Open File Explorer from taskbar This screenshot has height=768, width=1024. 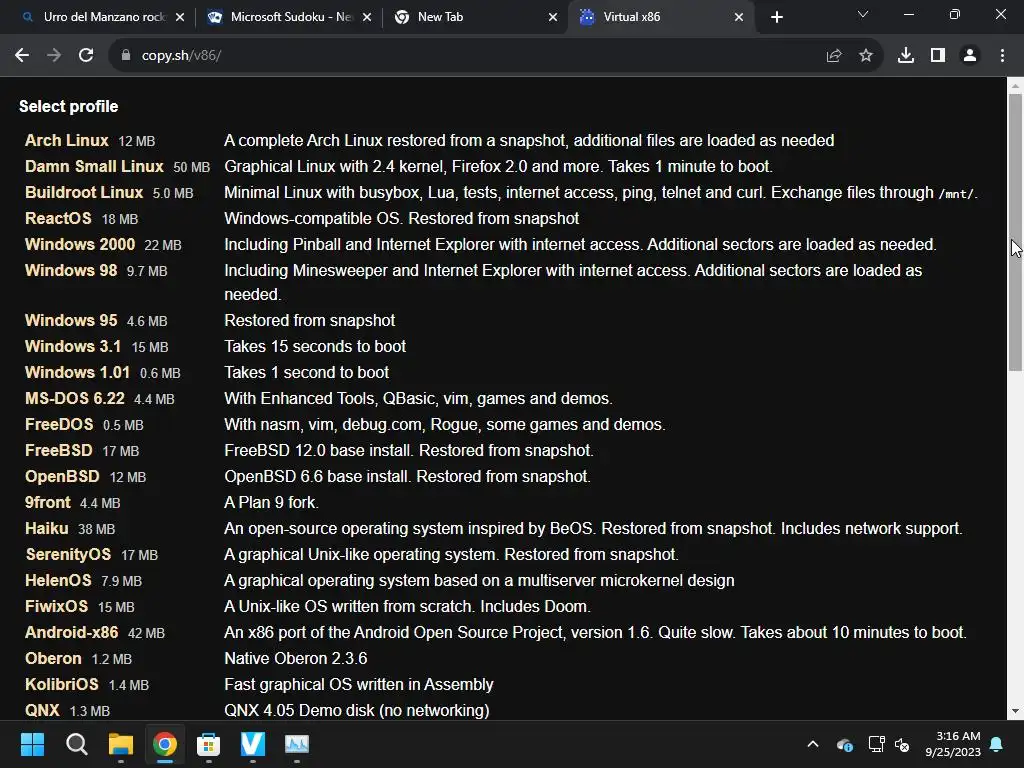121,744
